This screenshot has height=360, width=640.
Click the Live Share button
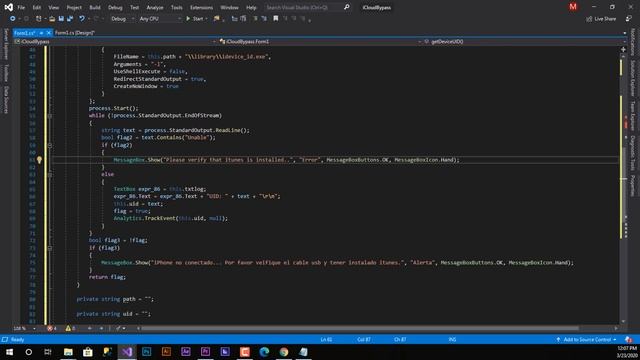coord(601,19)
